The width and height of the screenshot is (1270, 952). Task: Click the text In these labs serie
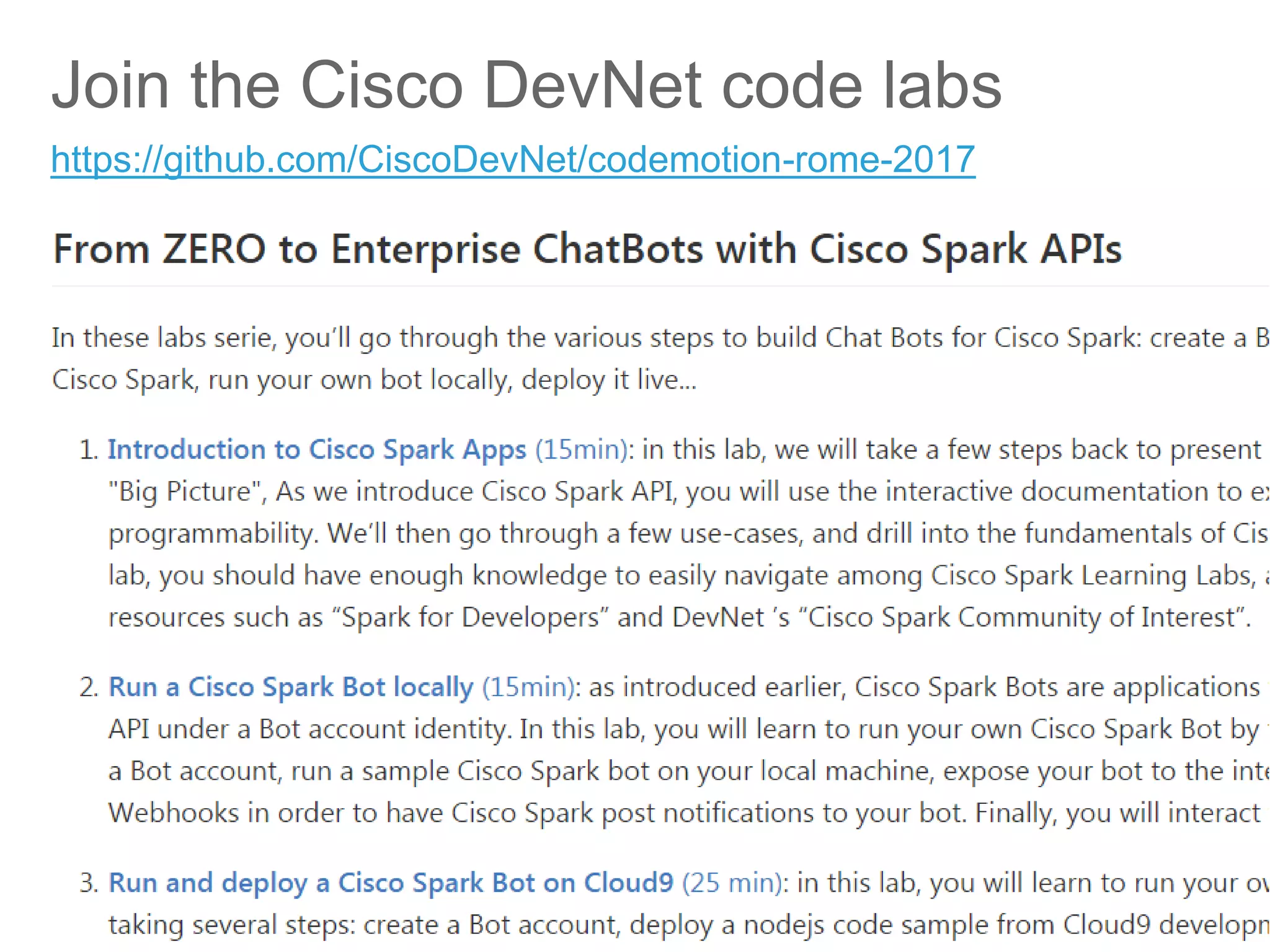point(162,338)
